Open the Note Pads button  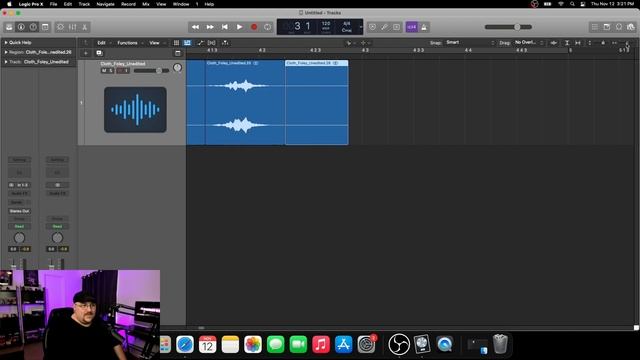click(607, 27)
